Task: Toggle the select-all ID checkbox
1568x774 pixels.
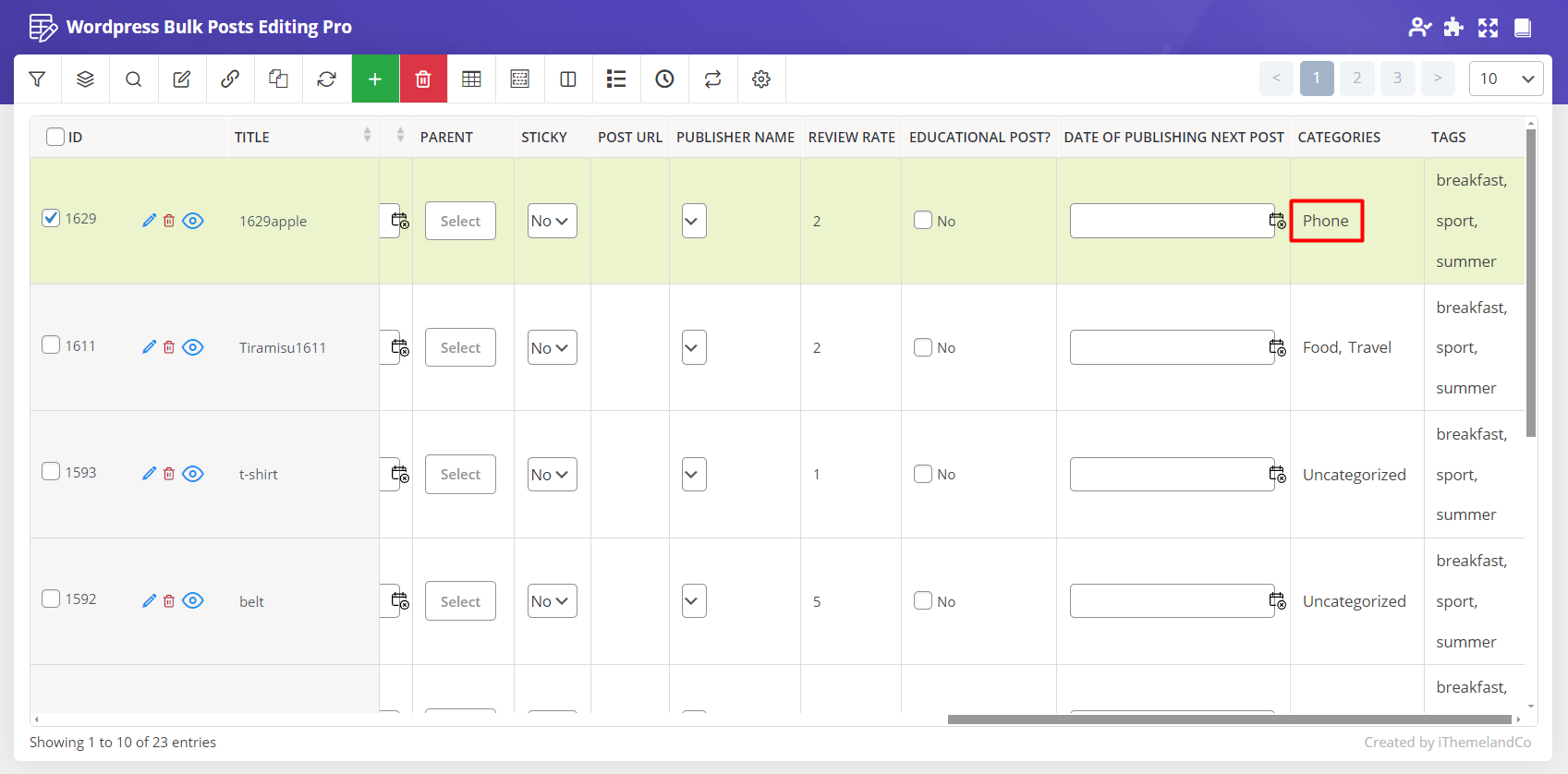Action: click(55, 137)
